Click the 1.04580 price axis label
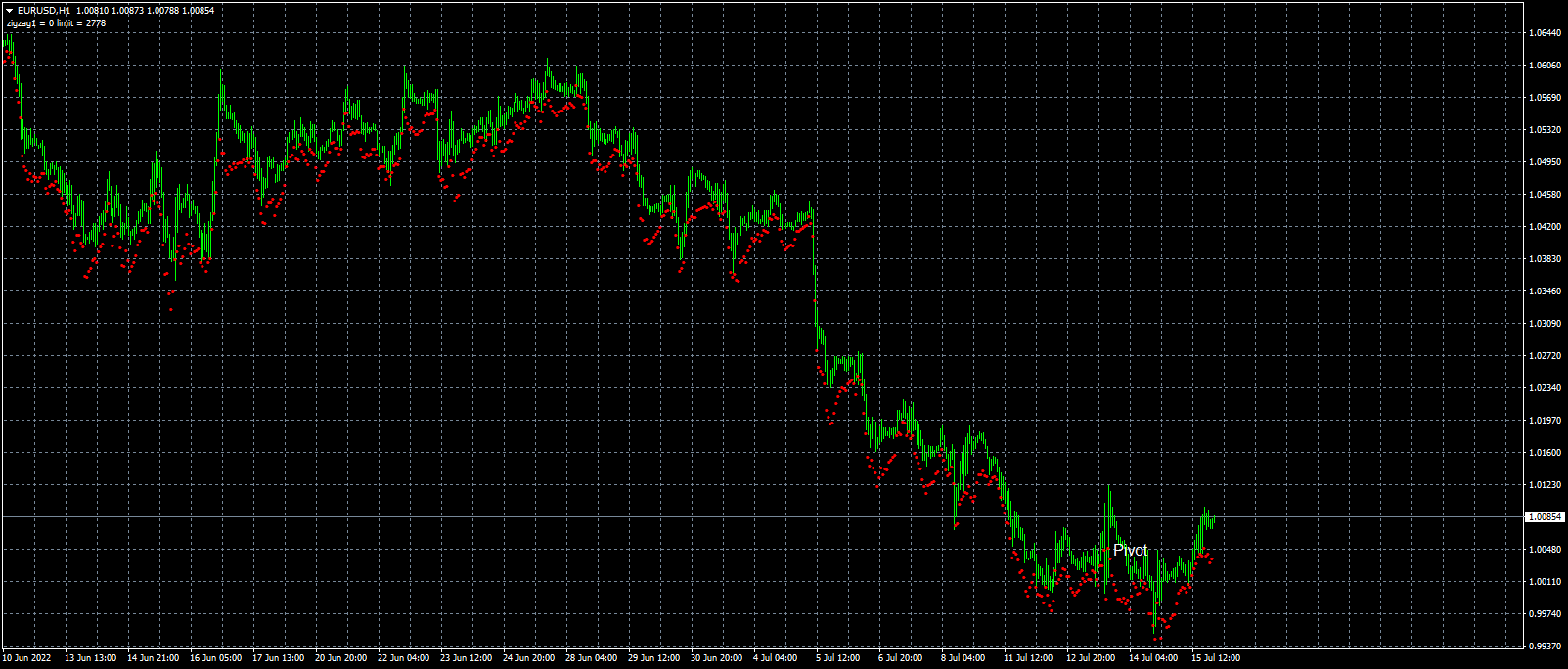Image resolution: width=1568 pixels, height=669 pixels. (x=1545, y=194)
